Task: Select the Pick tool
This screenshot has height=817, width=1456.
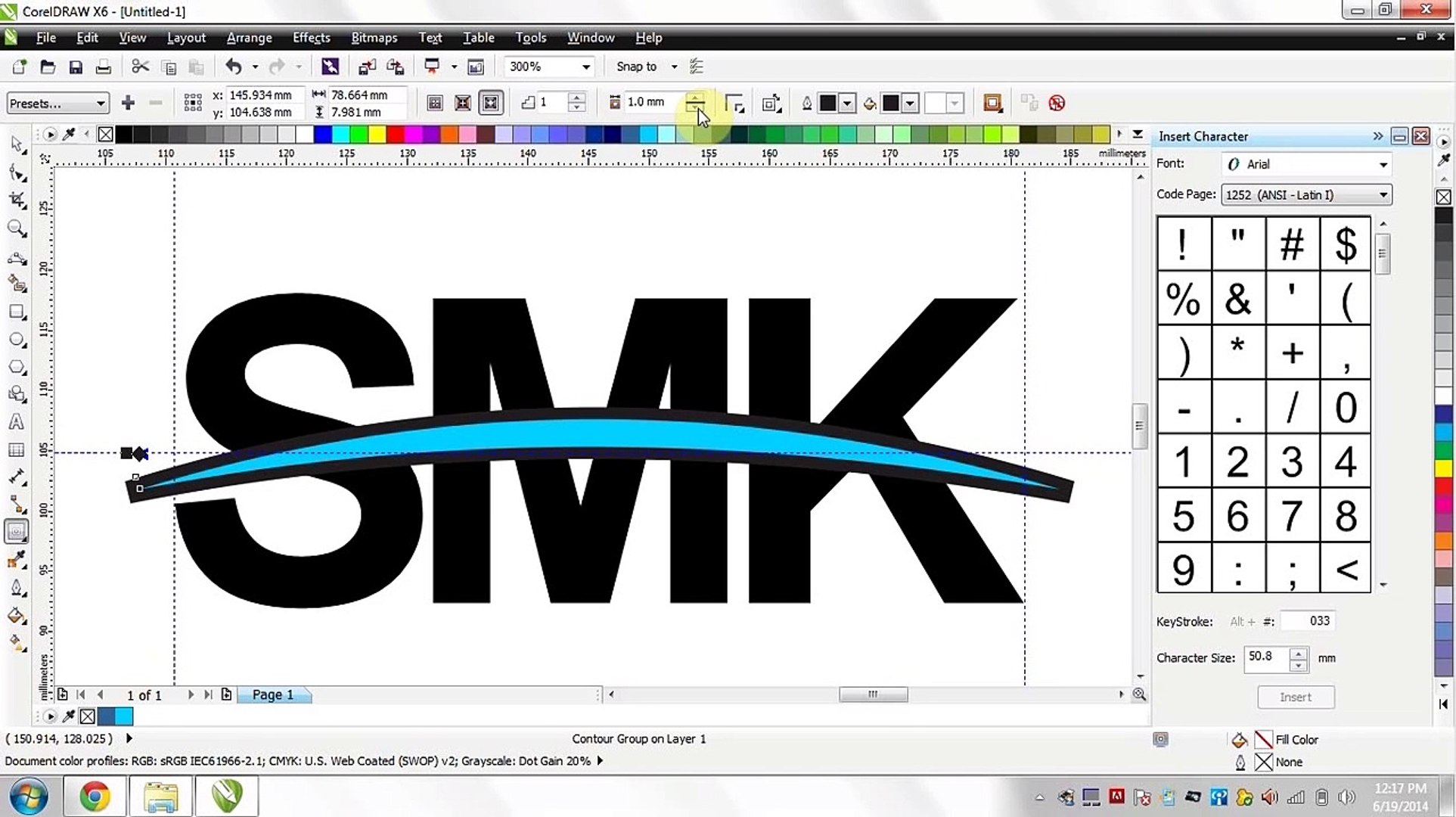Action: (x=17, y=144)
